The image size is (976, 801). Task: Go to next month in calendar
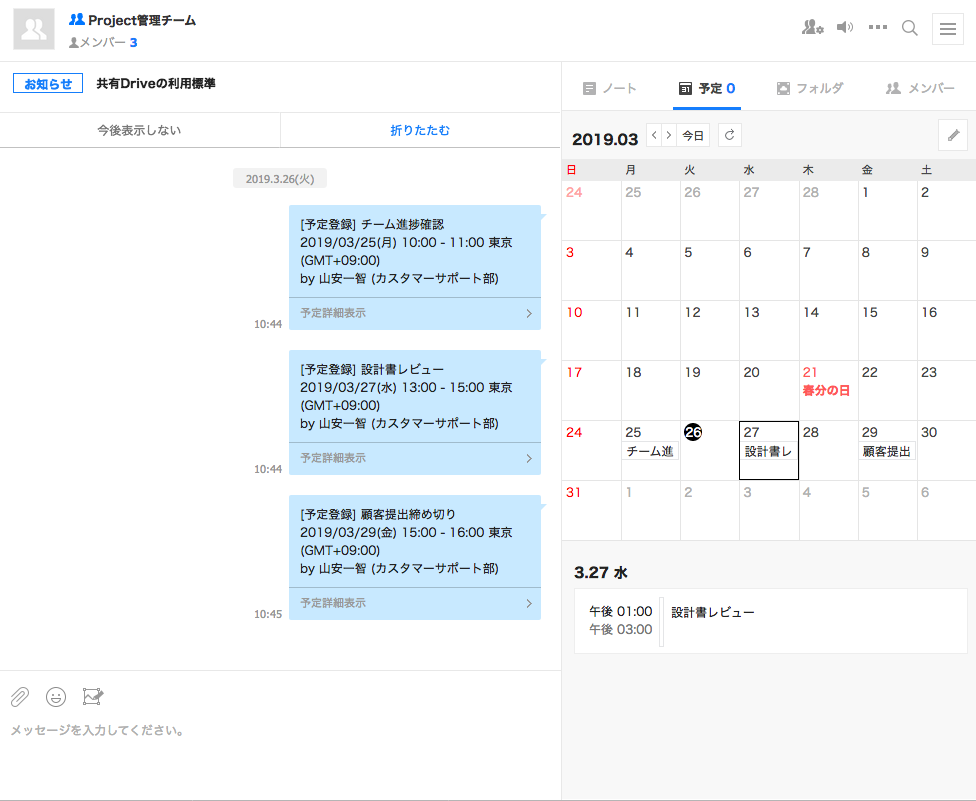pos(669,135)
